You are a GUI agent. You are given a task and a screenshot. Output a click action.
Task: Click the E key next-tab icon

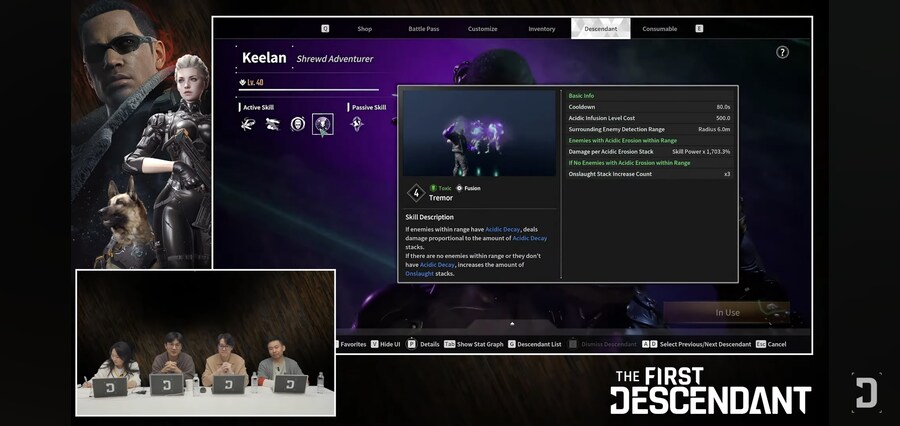tap(699, 29)
